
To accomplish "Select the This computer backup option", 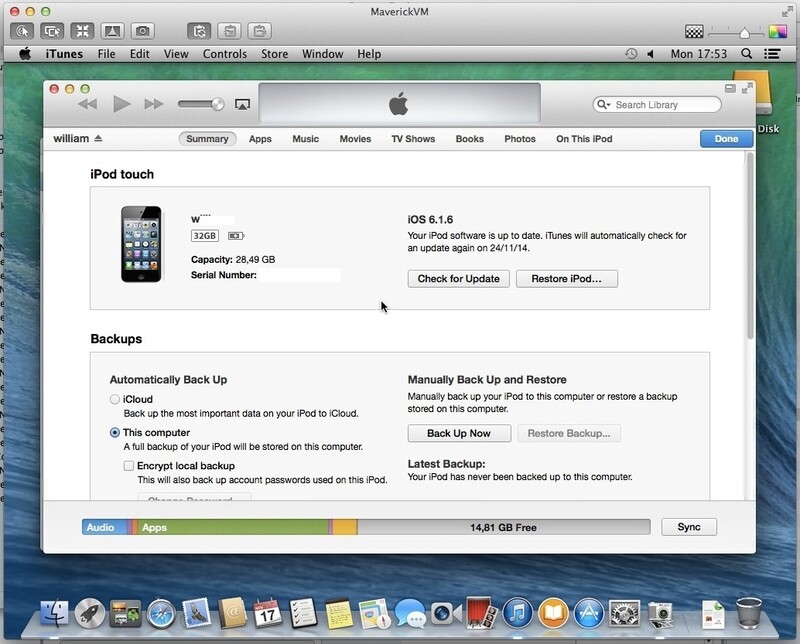I will (x=116, y=433).
